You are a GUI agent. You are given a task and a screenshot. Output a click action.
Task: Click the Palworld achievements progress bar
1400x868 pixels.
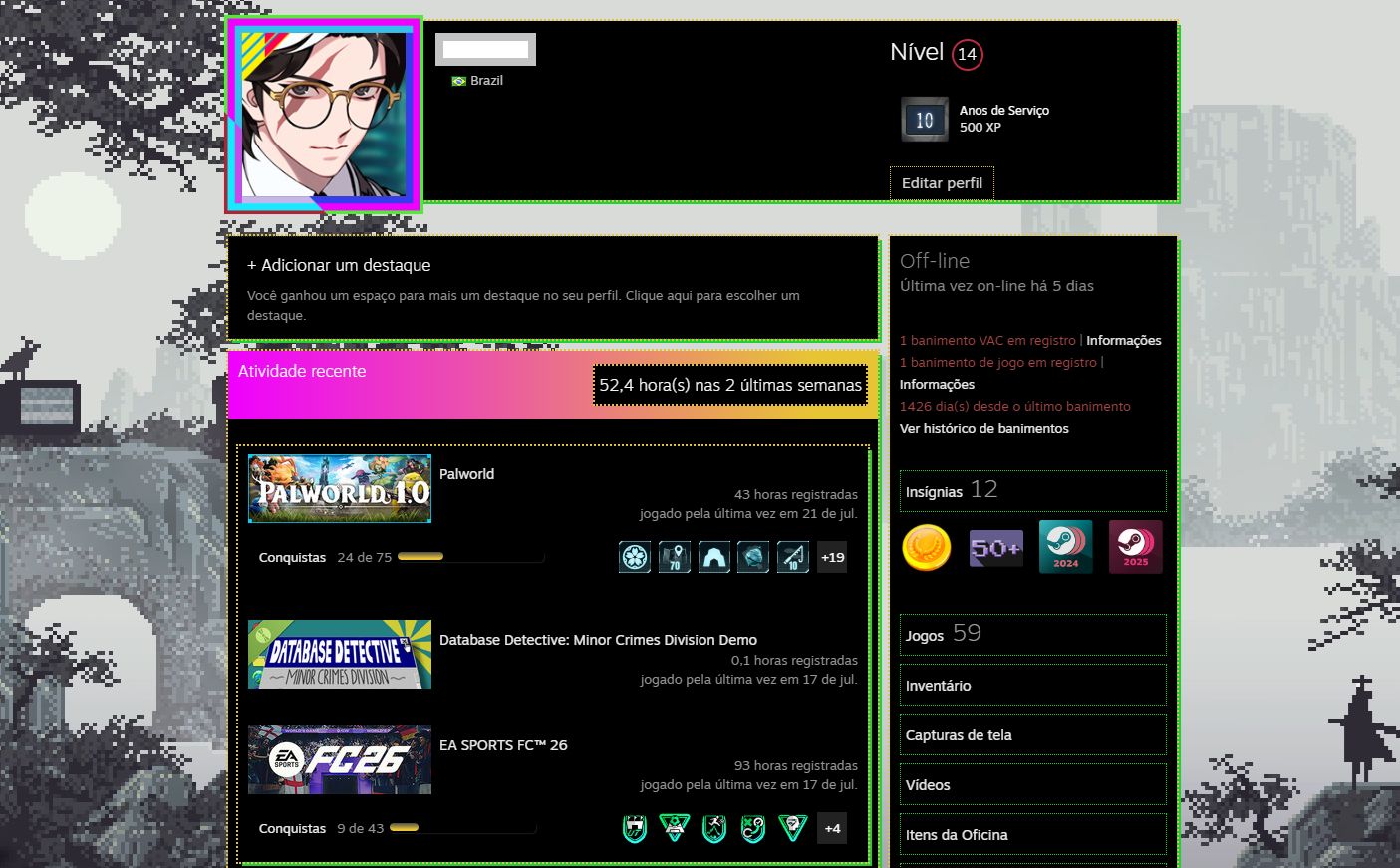(x=470, y=557)
